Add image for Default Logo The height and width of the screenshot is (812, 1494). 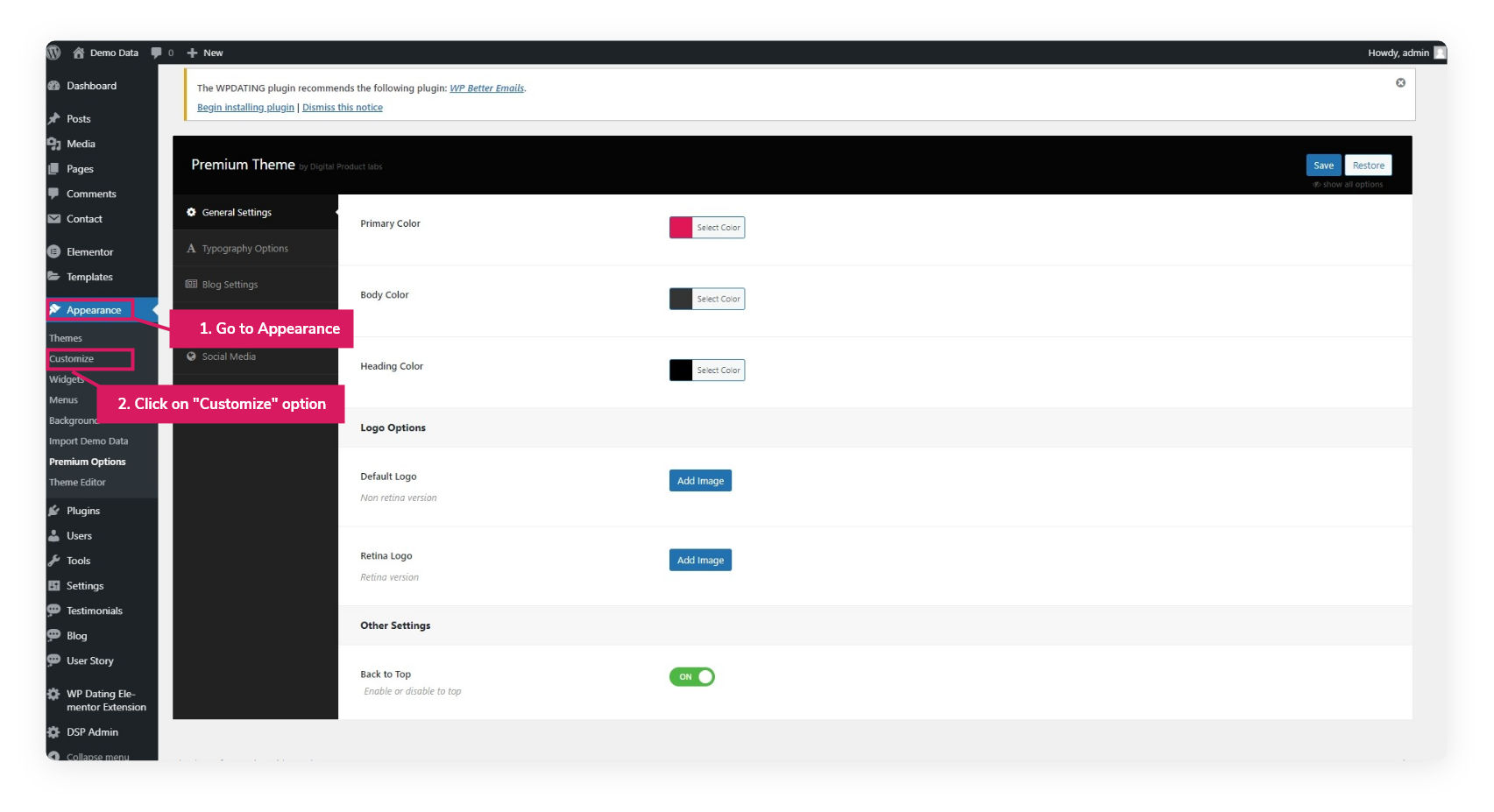700,481
